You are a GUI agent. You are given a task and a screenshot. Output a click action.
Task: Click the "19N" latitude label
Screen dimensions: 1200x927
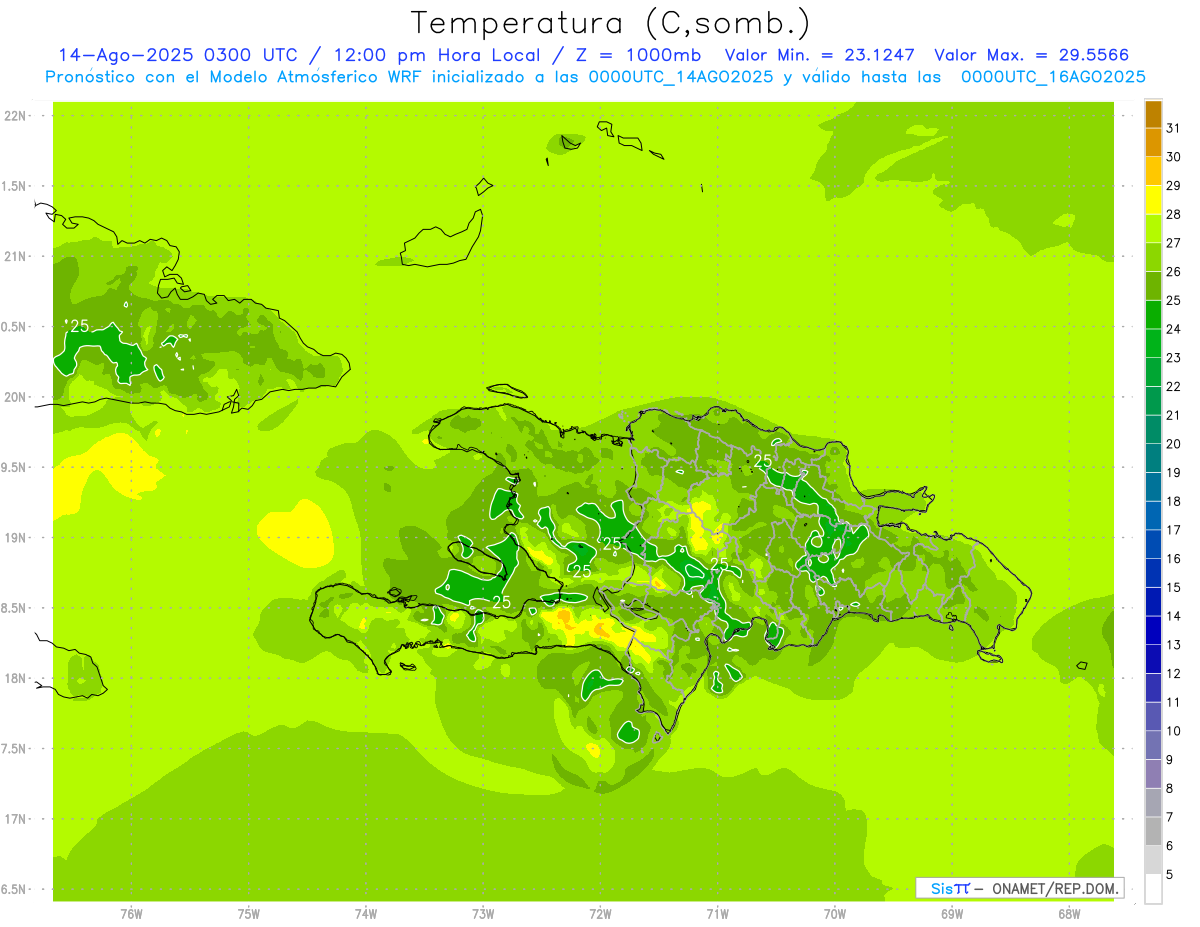17,537
